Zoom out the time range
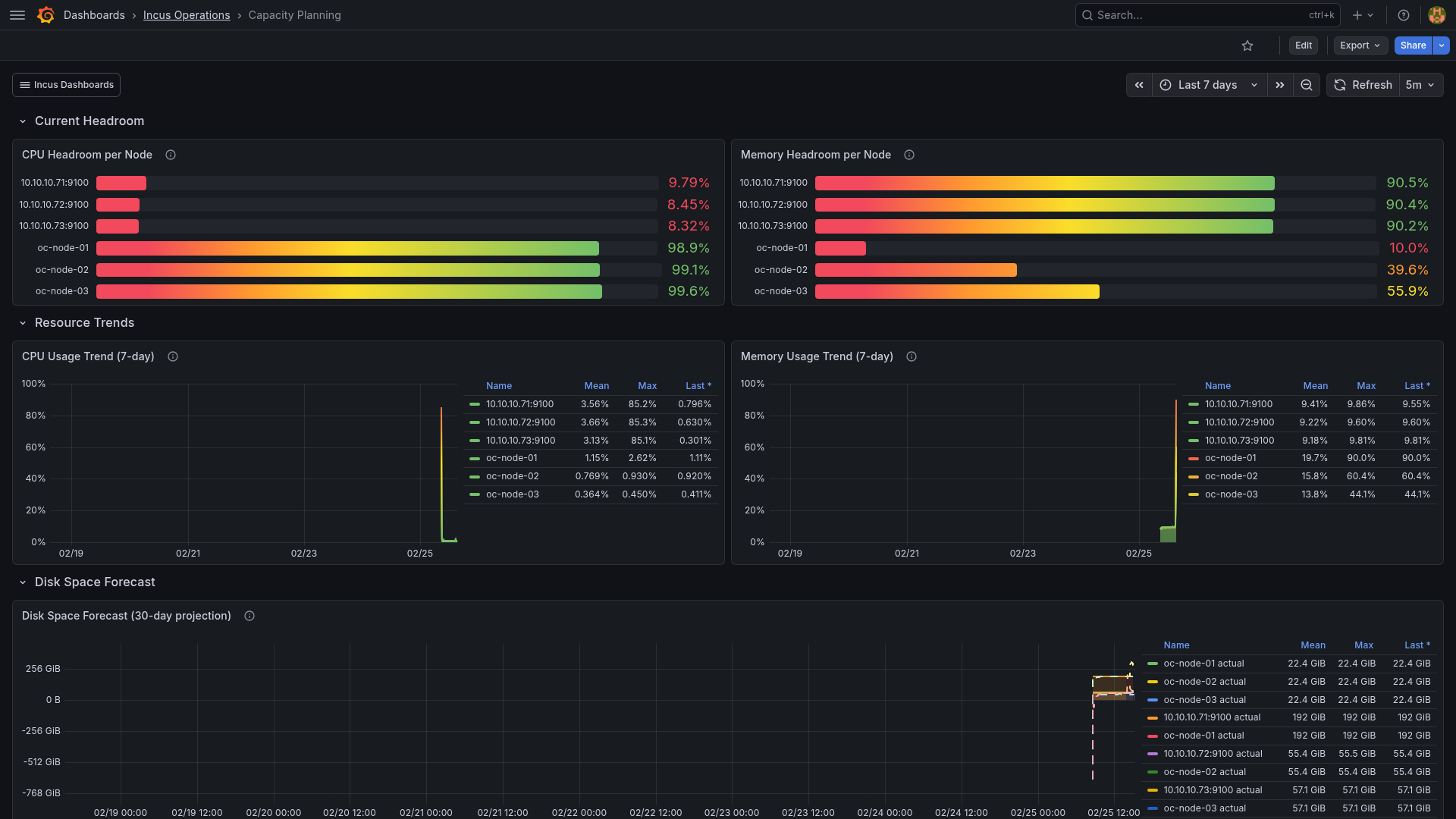Image resolution: width=1456 pixels, height=819 pixels. click(x=1307, y=85)
